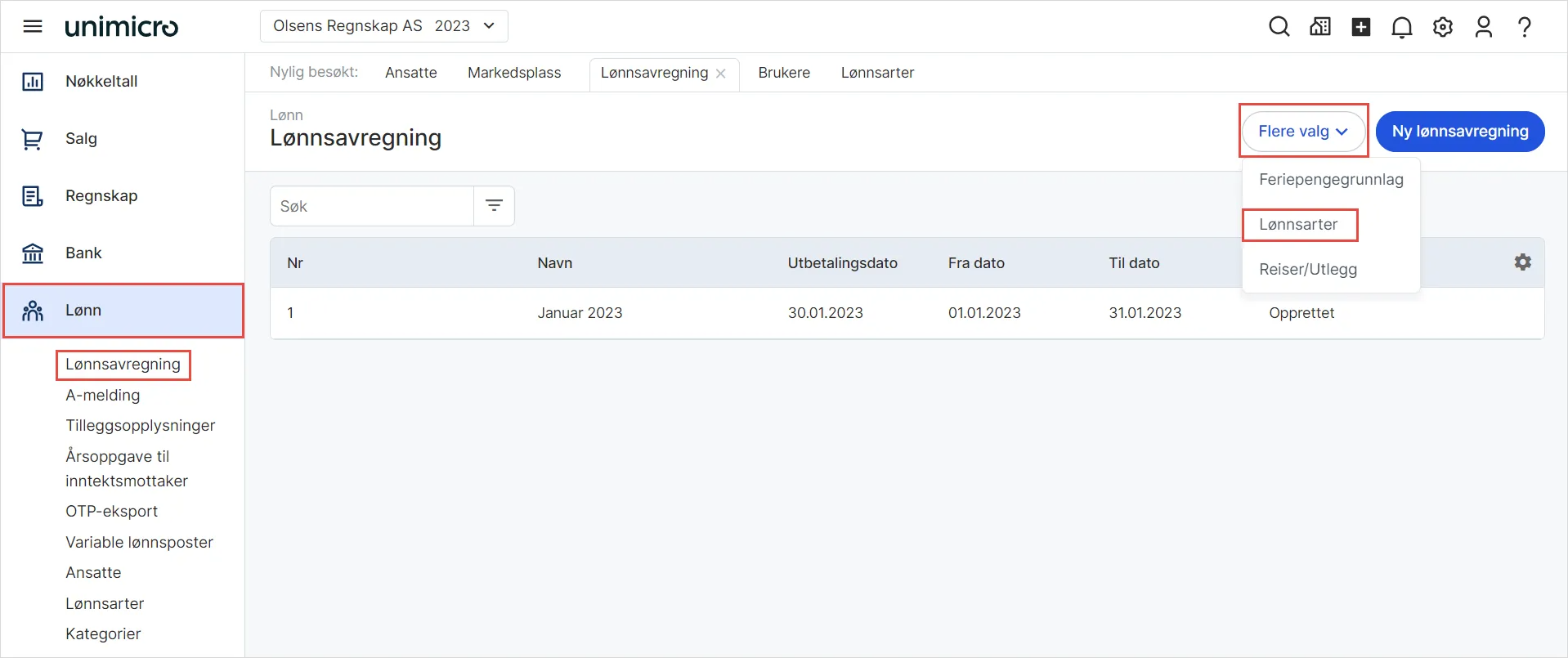1568x658 pixels.
Task: Close the Lønnsavregning tab
Action: point(721,74)
